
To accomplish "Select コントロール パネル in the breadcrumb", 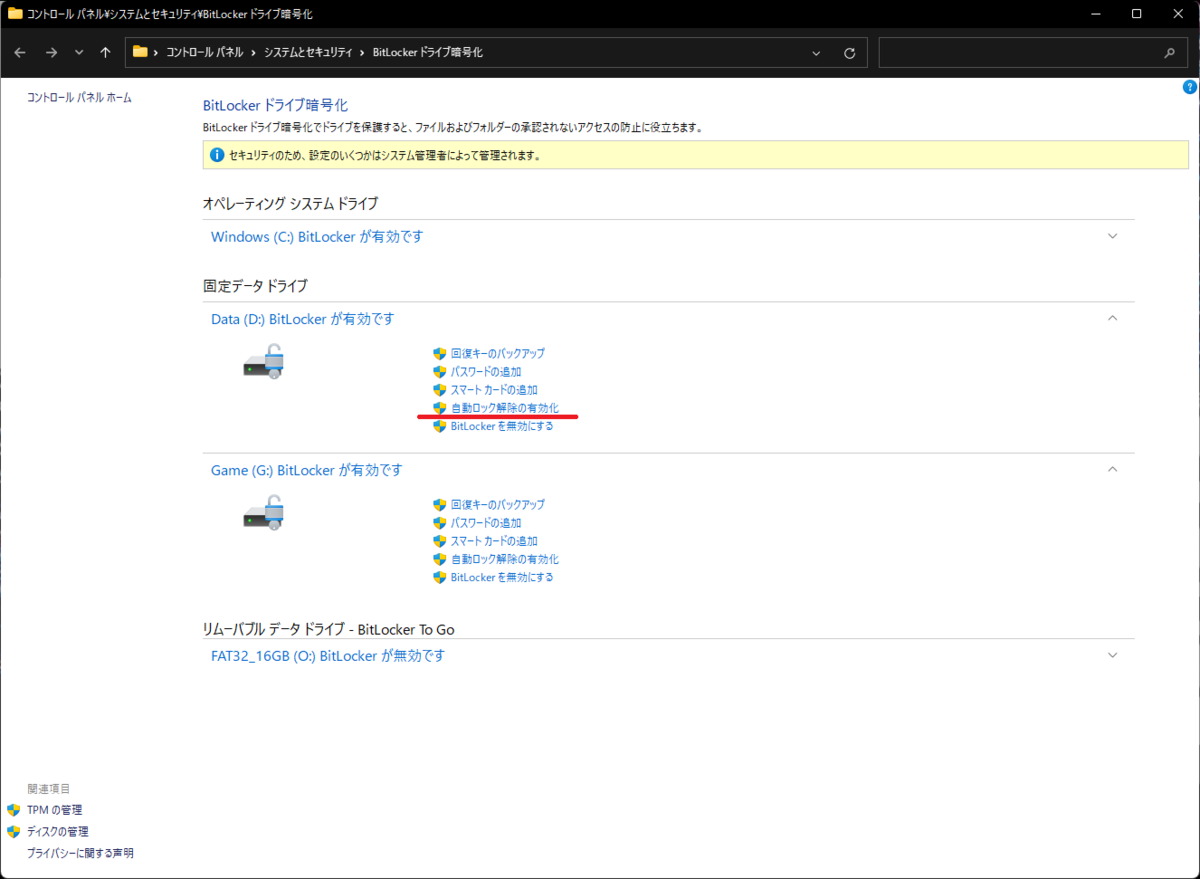I will tap(206, 52).
